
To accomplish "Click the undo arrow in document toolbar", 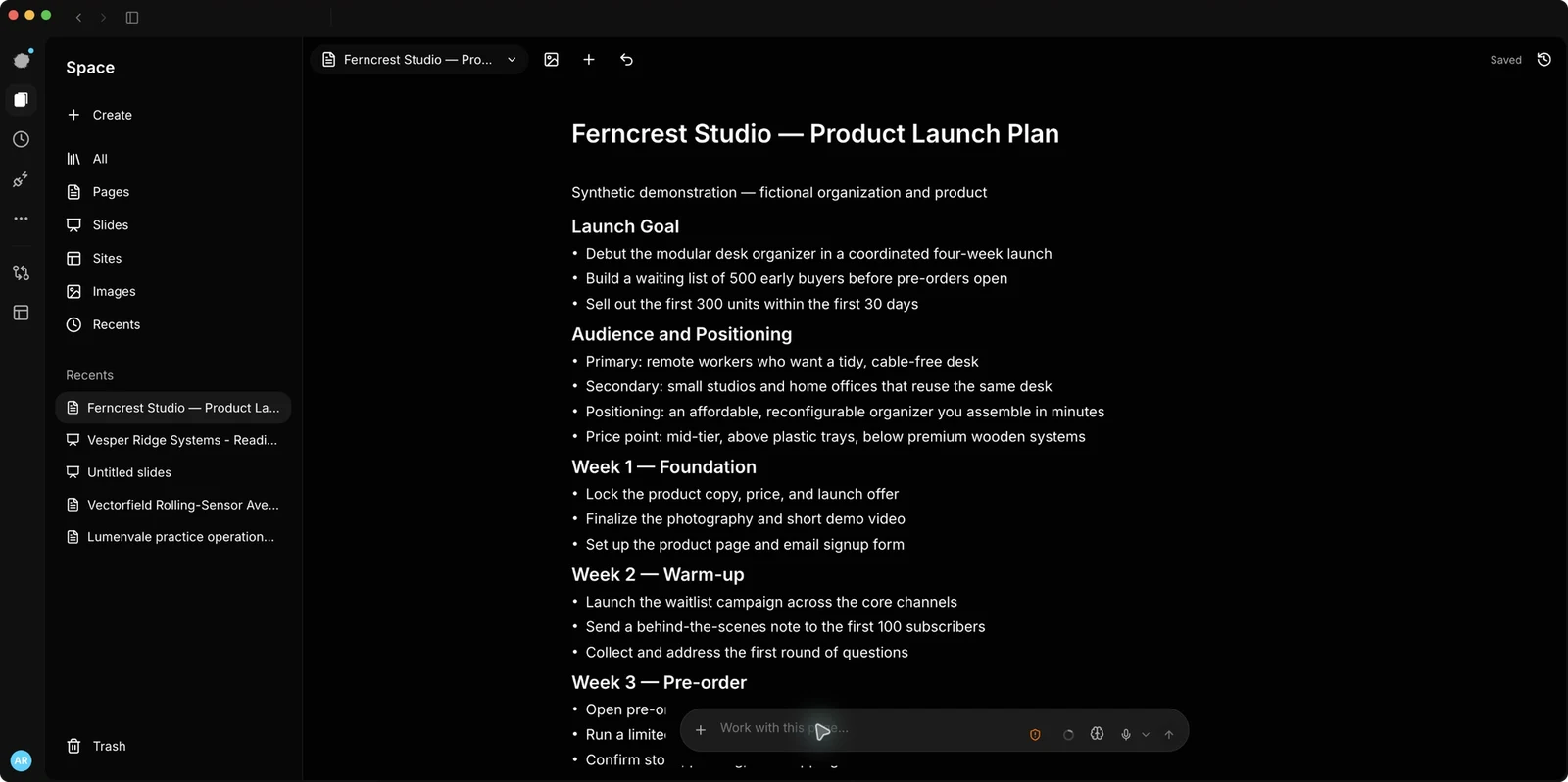I will 627,60.
